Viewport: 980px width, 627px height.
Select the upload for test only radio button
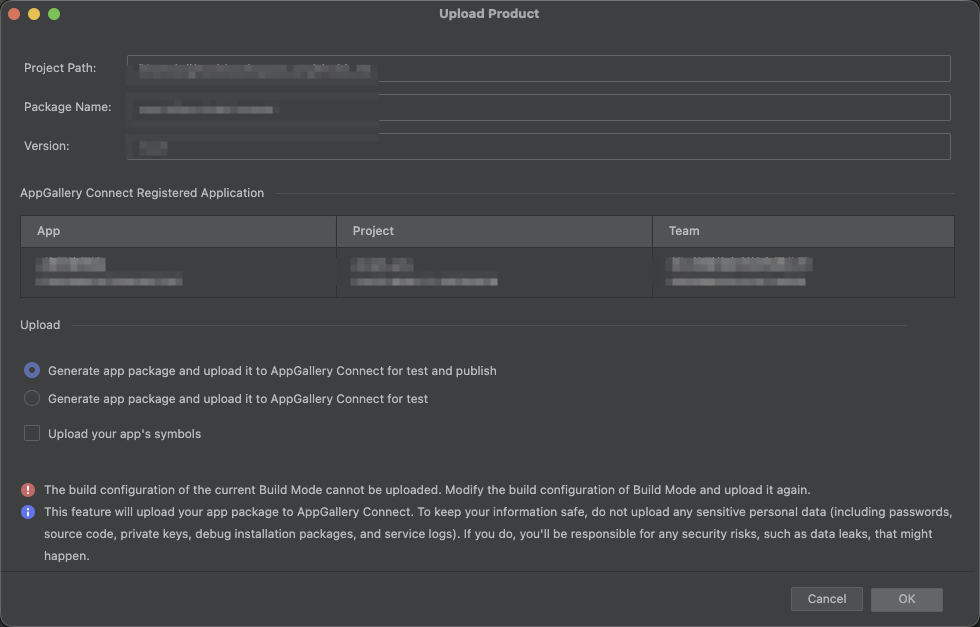point(32,398)
